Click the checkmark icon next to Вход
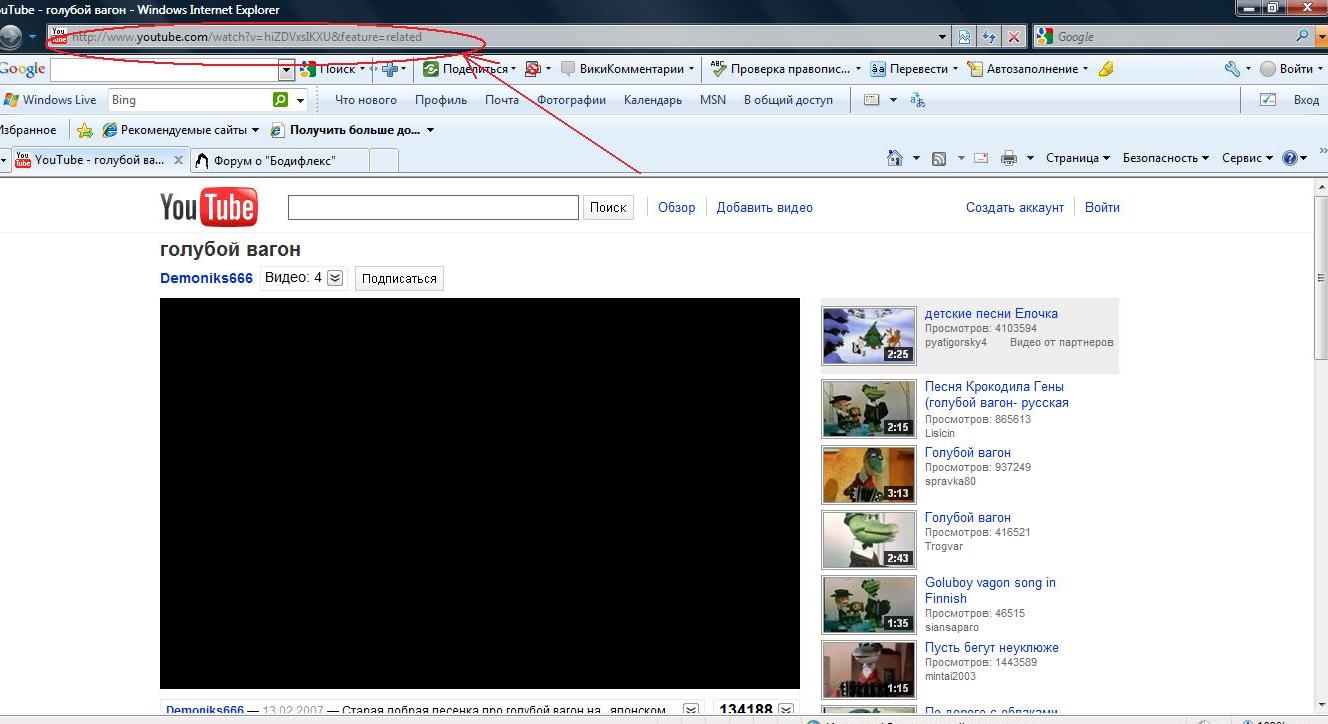Viewport: 1328px width, 724px height. tap(1268, 100)
